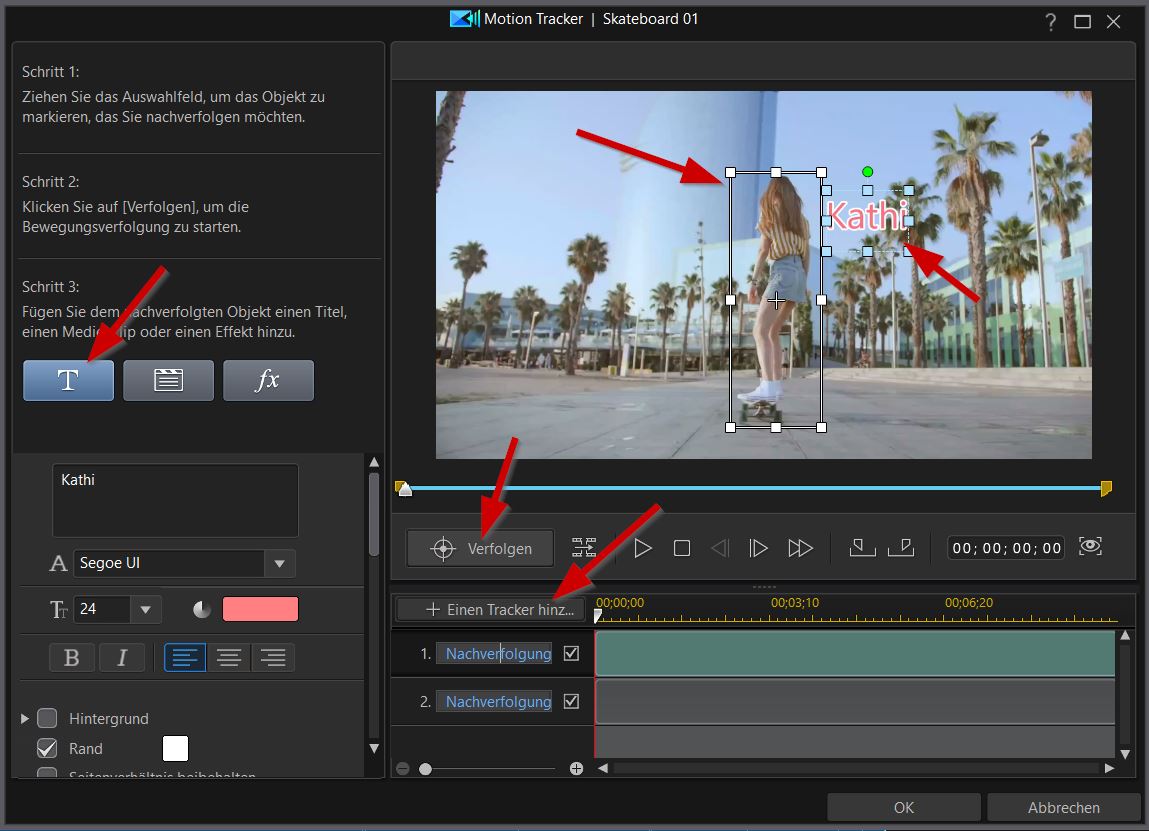Viewport: 1149px width, 831px height.
Task: Click the Verfolgen tracking button
Action: point(480,548)
